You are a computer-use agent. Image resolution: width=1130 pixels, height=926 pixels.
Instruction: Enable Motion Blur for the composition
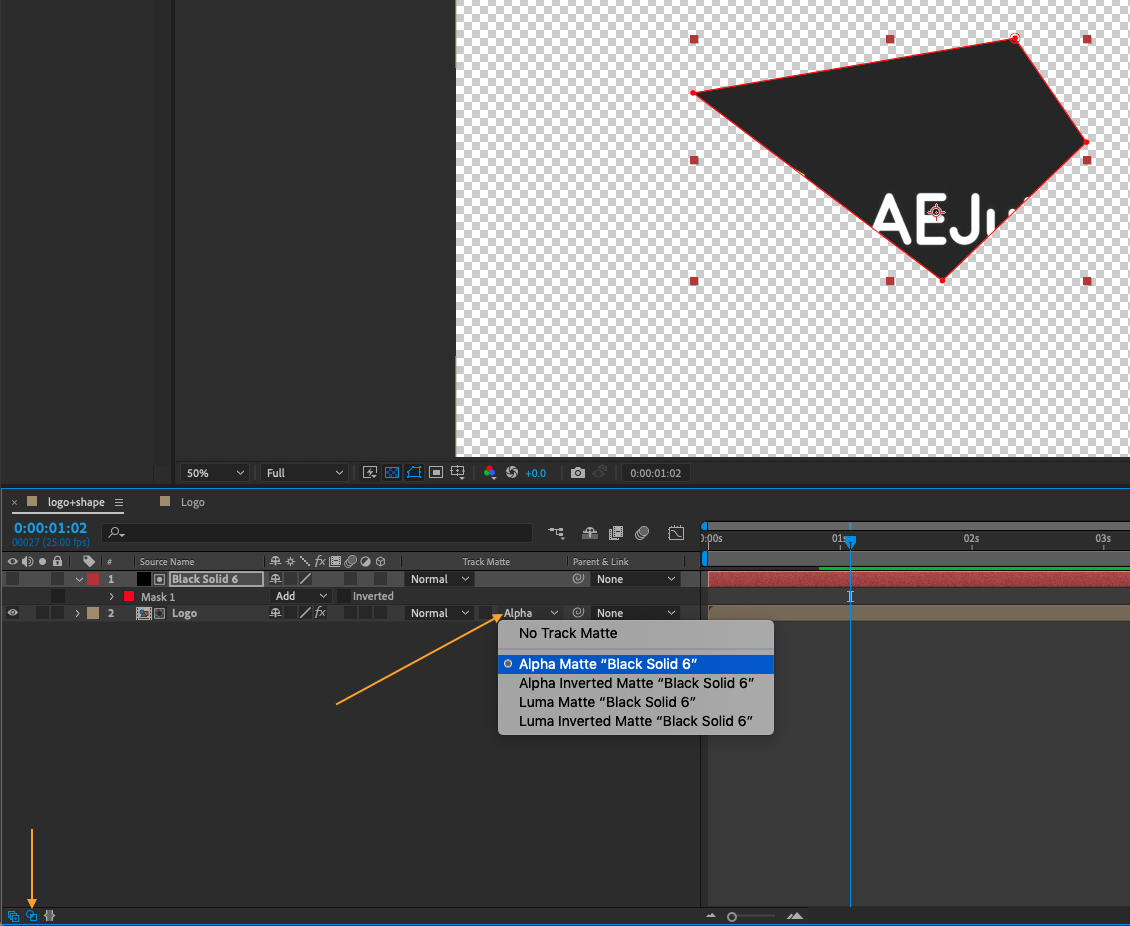(642, 533)
